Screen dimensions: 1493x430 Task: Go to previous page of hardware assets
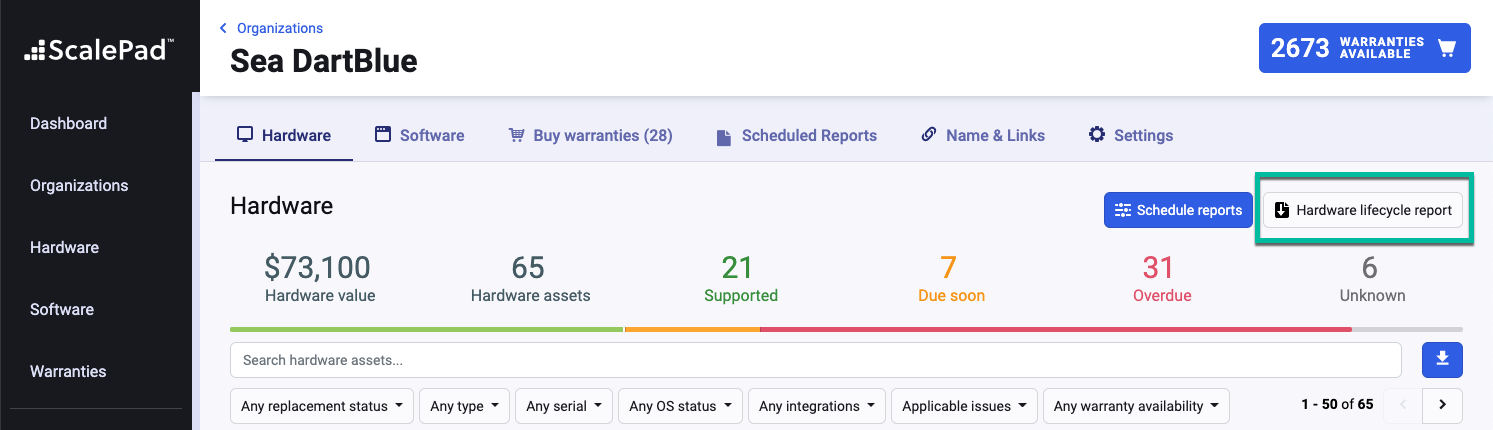[1402, 405]
